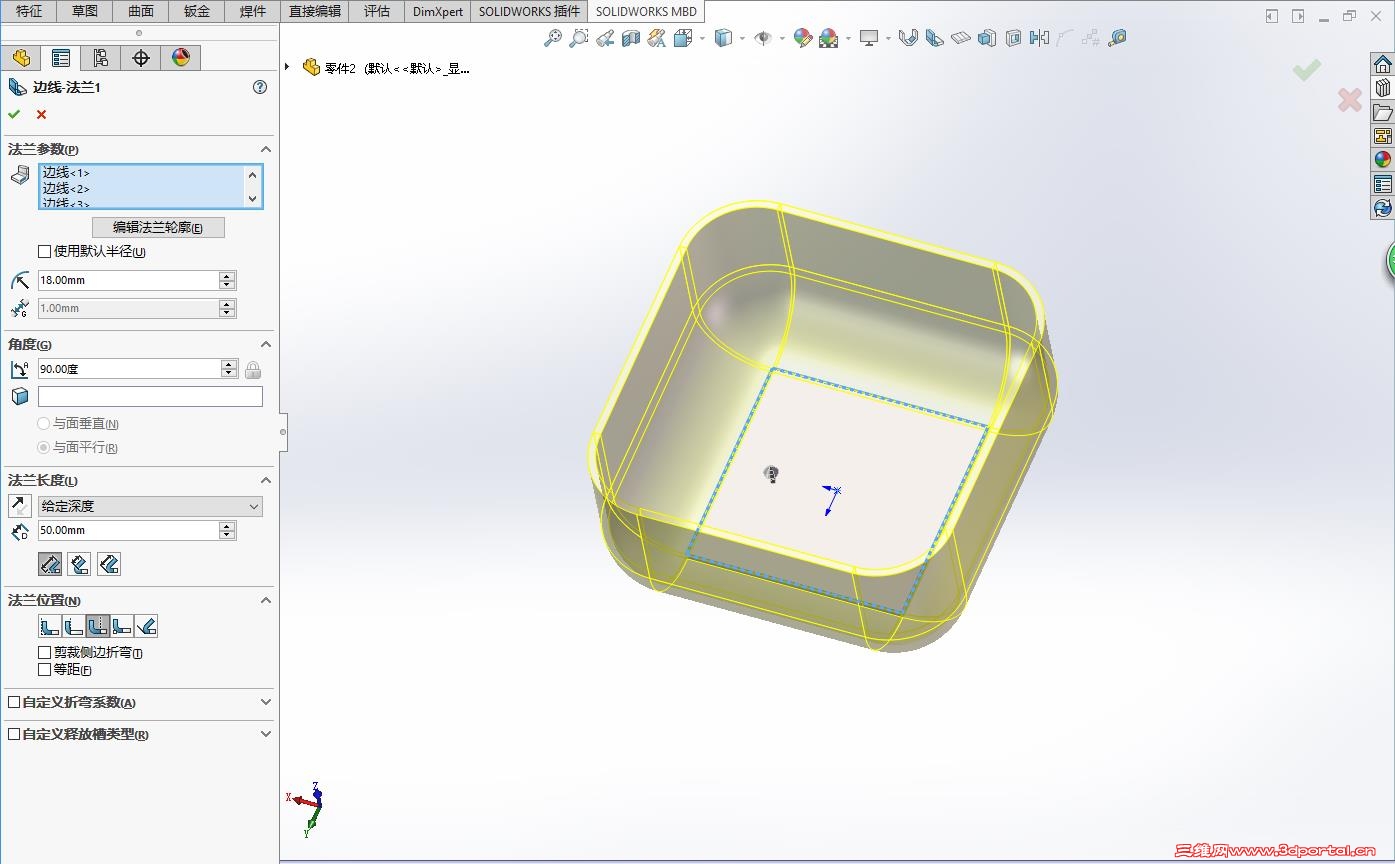Expand the 自定义折弯系数 section
The image size is (1395, 864).
pos(266,703)
